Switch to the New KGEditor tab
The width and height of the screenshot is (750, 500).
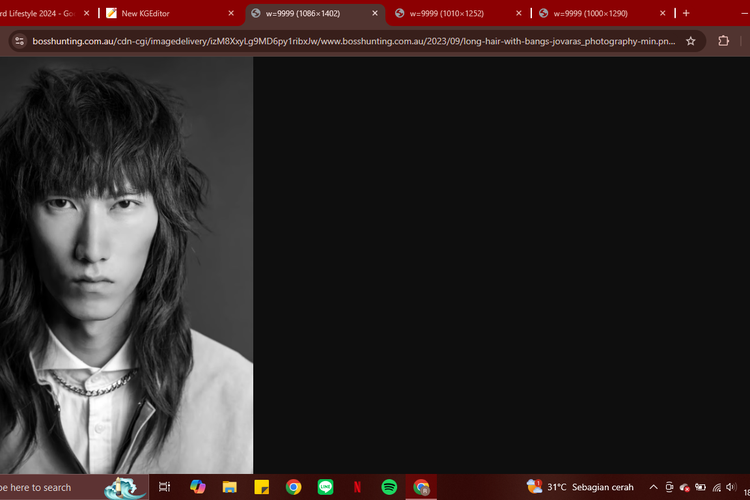pyautogui.click(x=160, y=14)
